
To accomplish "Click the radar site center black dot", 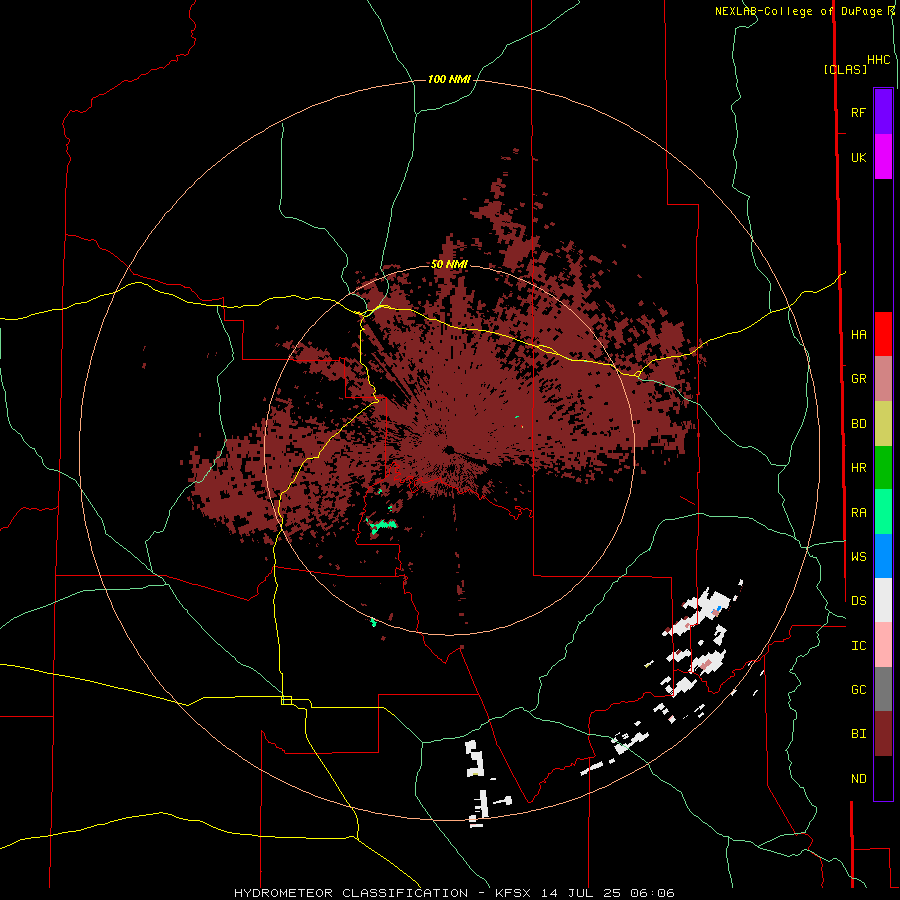I will pos(448,450).
